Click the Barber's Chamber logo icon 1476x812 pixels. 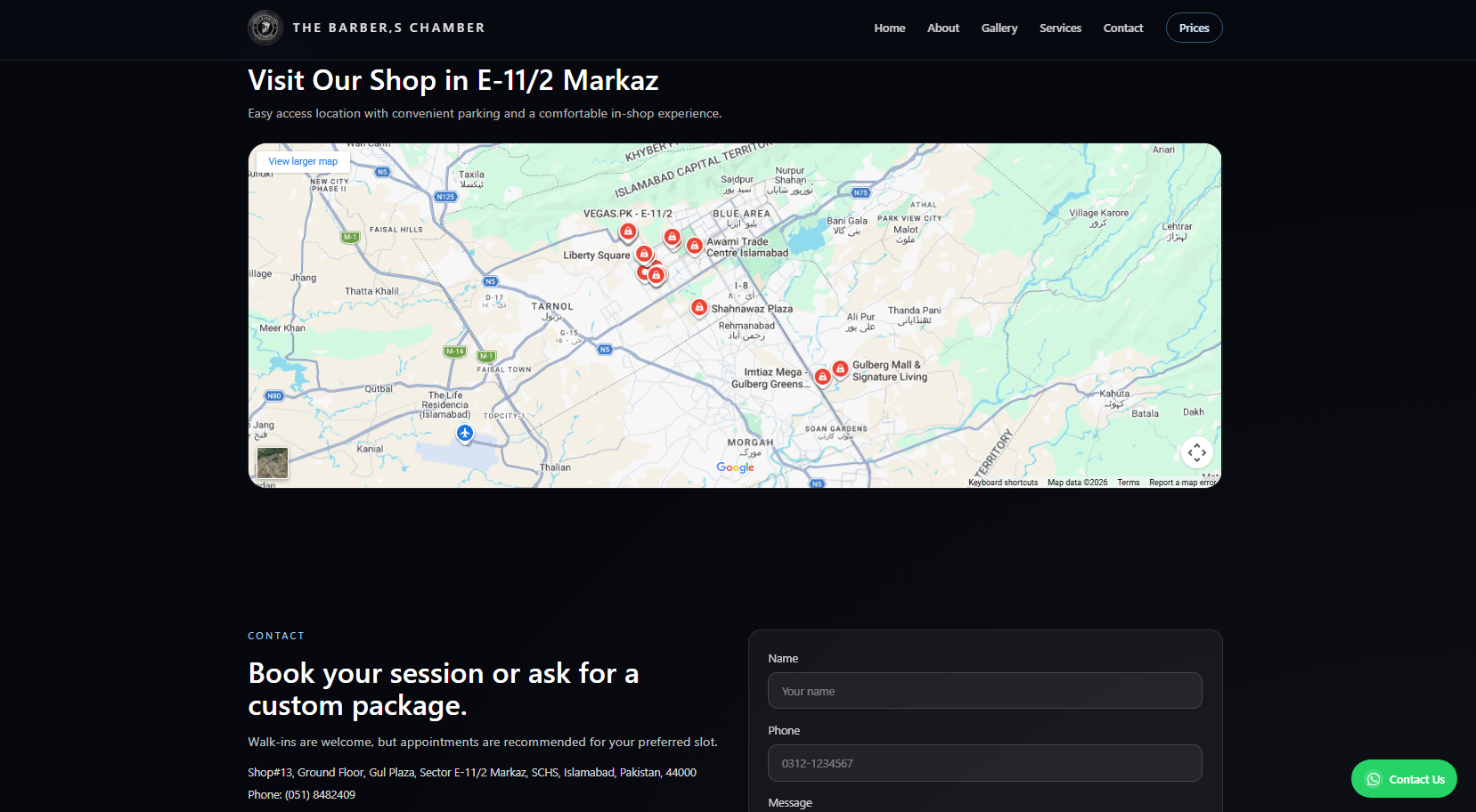[x=265, y=28]
